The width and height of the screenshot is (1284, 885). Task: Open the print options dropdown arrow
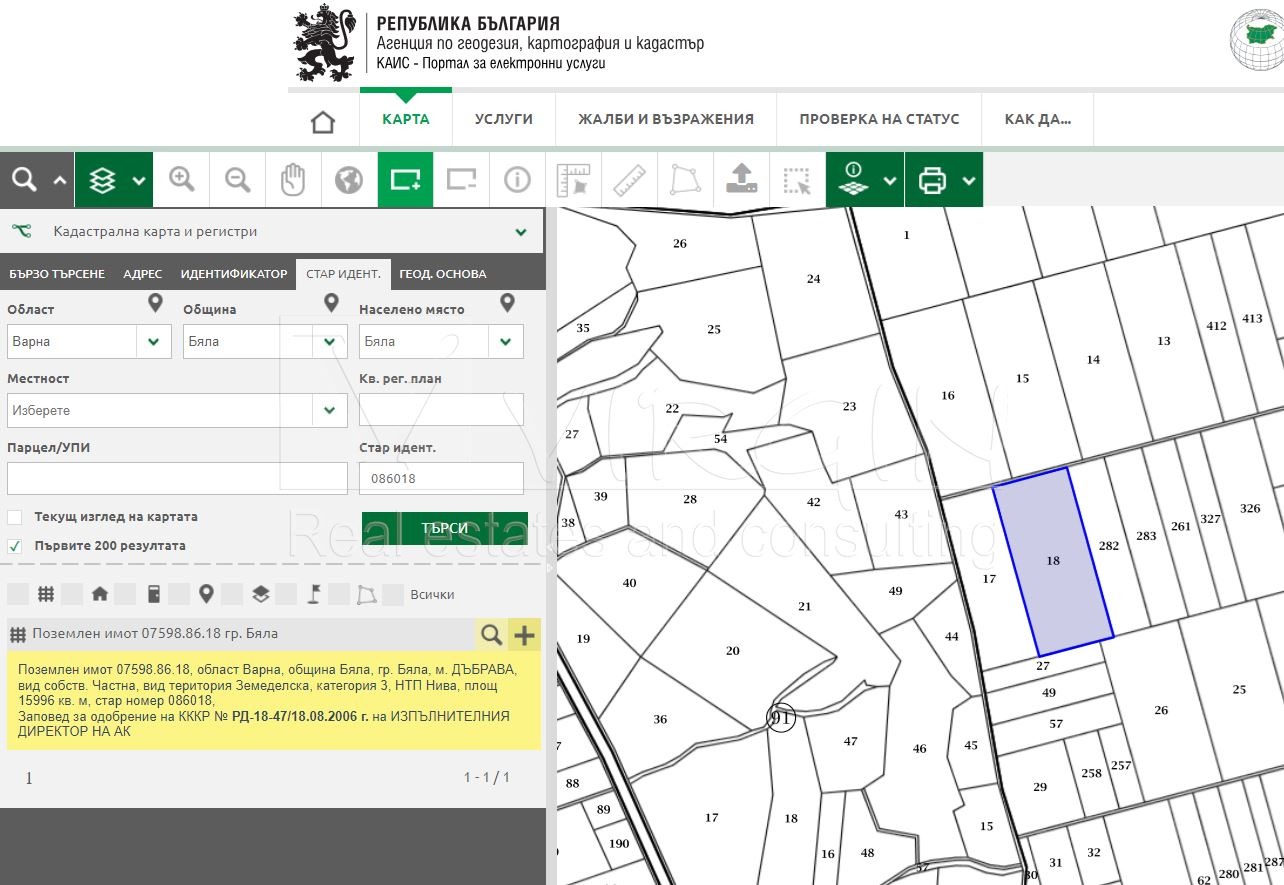coord(968,181)
